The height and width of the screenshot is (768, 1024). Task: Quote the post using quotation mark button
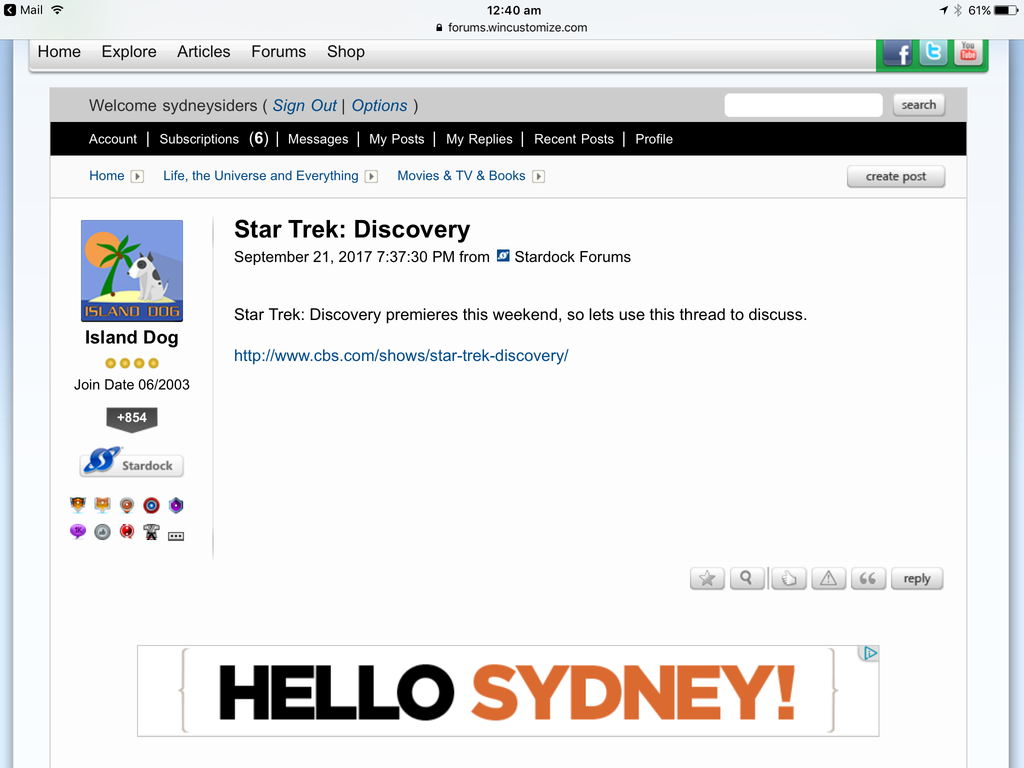(869, 579)
